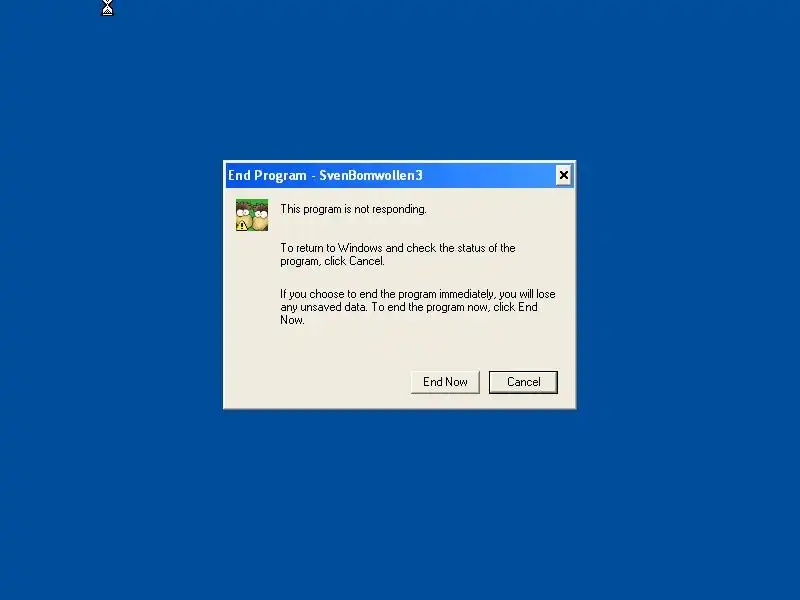800x600 pixels.
Task: Click the "To return to Windows" text line
Action: [x=397, y=248]
